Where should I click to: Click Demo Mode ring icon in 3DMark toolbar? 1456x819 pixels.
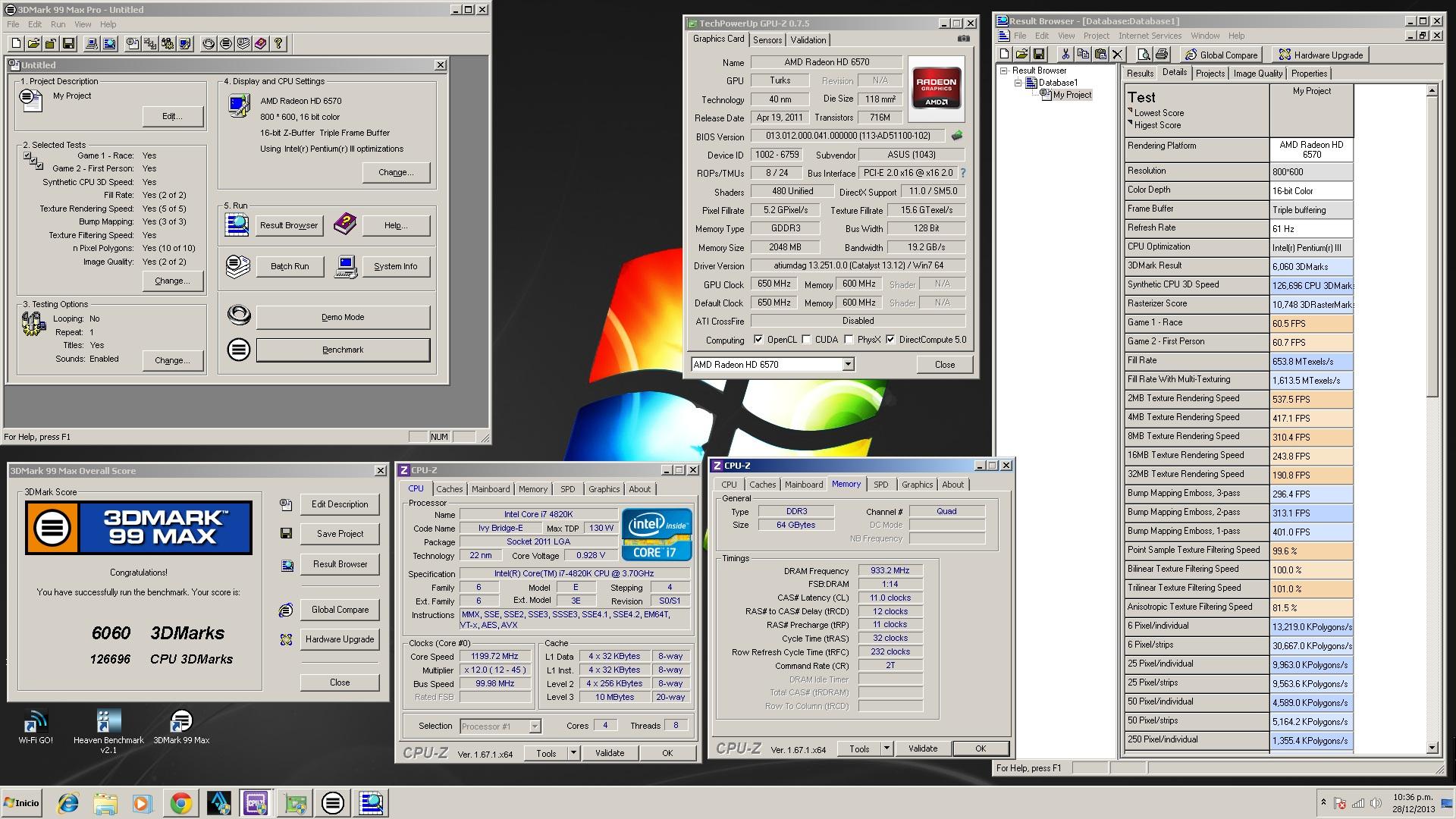click(209, 43)
